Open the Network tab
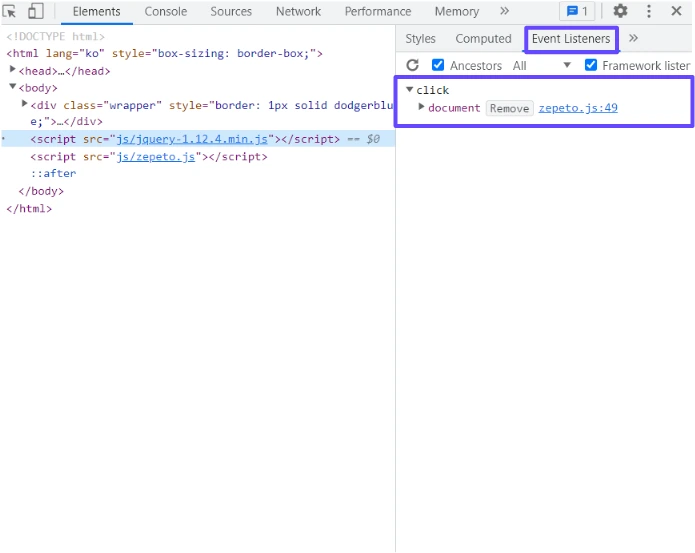The image size is (695, 553). coord(298,12)
